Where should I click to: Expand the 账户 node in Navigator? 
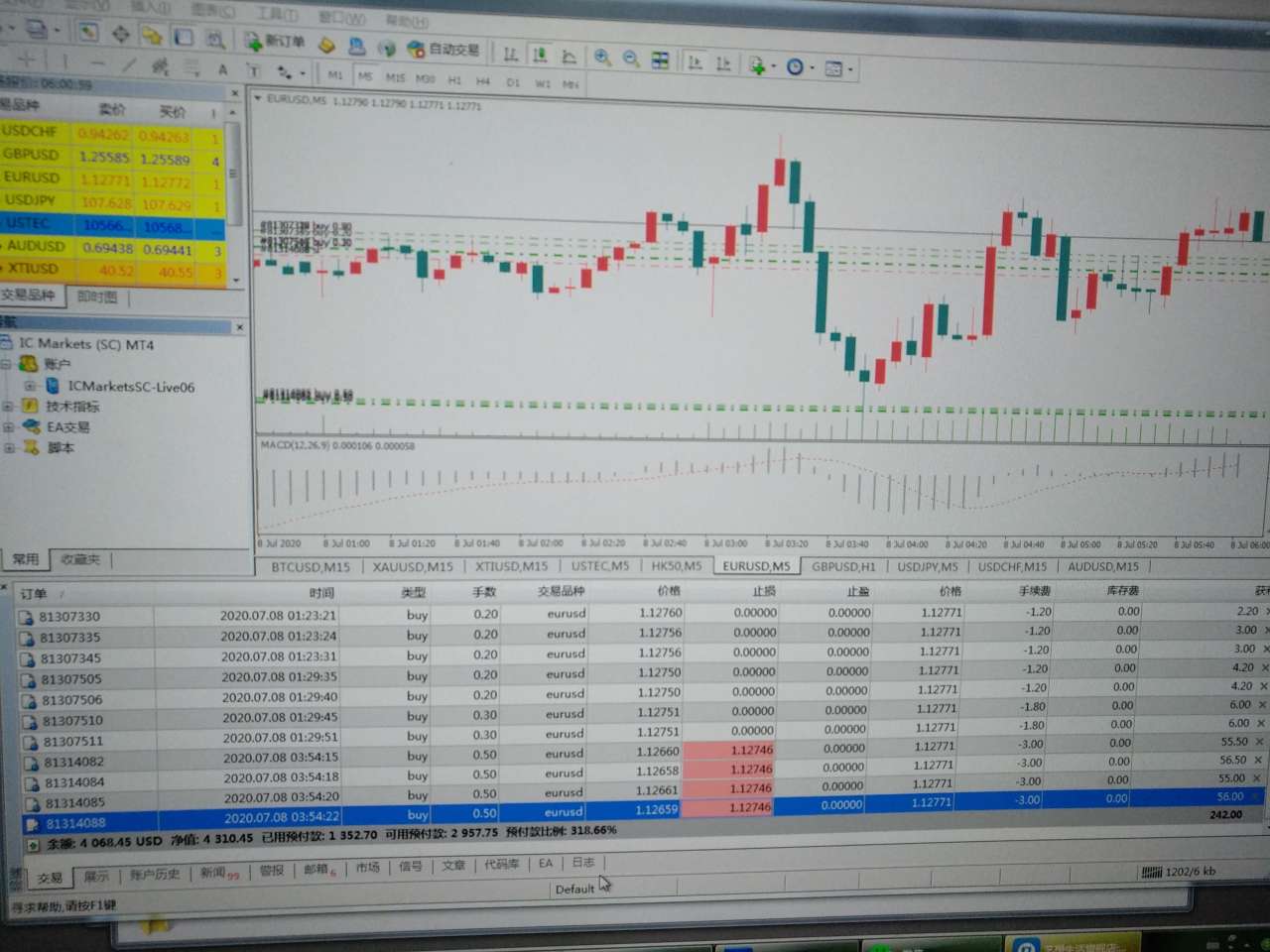point(6,364)
